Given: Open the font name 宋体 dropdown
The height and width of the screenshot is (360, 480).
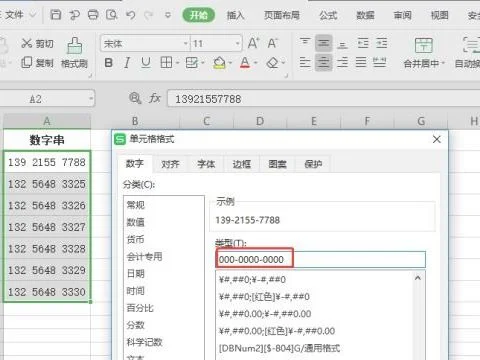Looking at the screenshot, I should click(x=186, y=43).
